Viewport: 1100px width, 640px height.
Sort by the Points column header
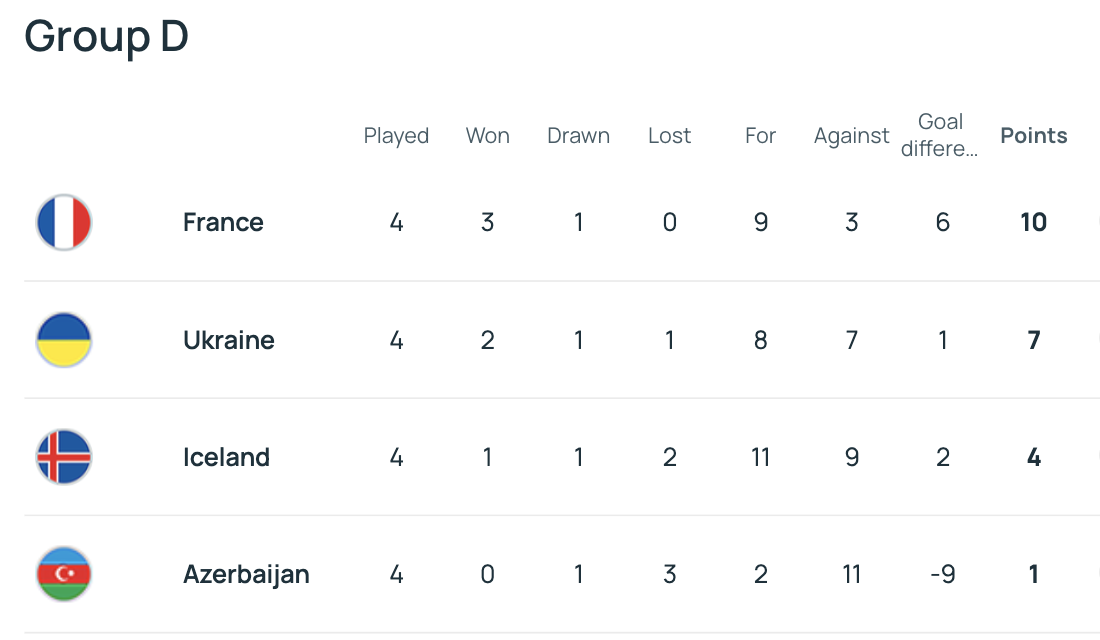[x=1033, y=136]
